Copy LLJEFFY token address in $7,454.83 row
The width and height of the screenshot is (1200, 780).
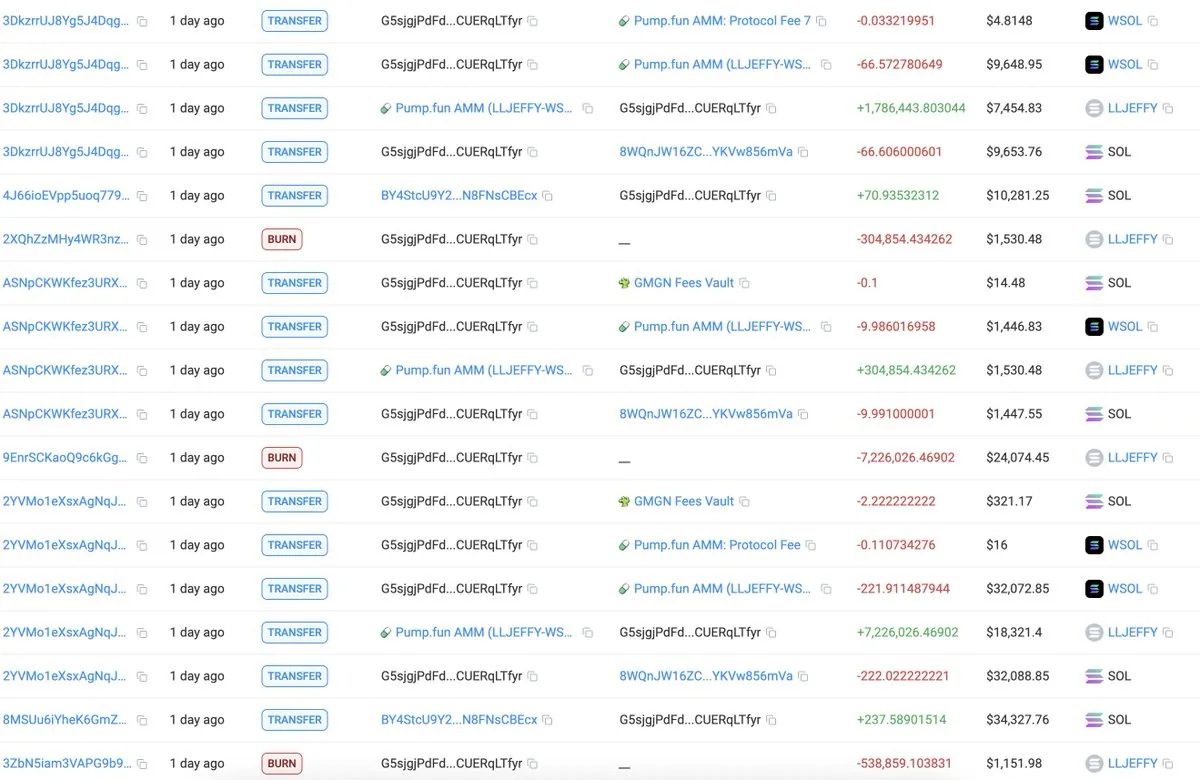(x=1168, y=108)
